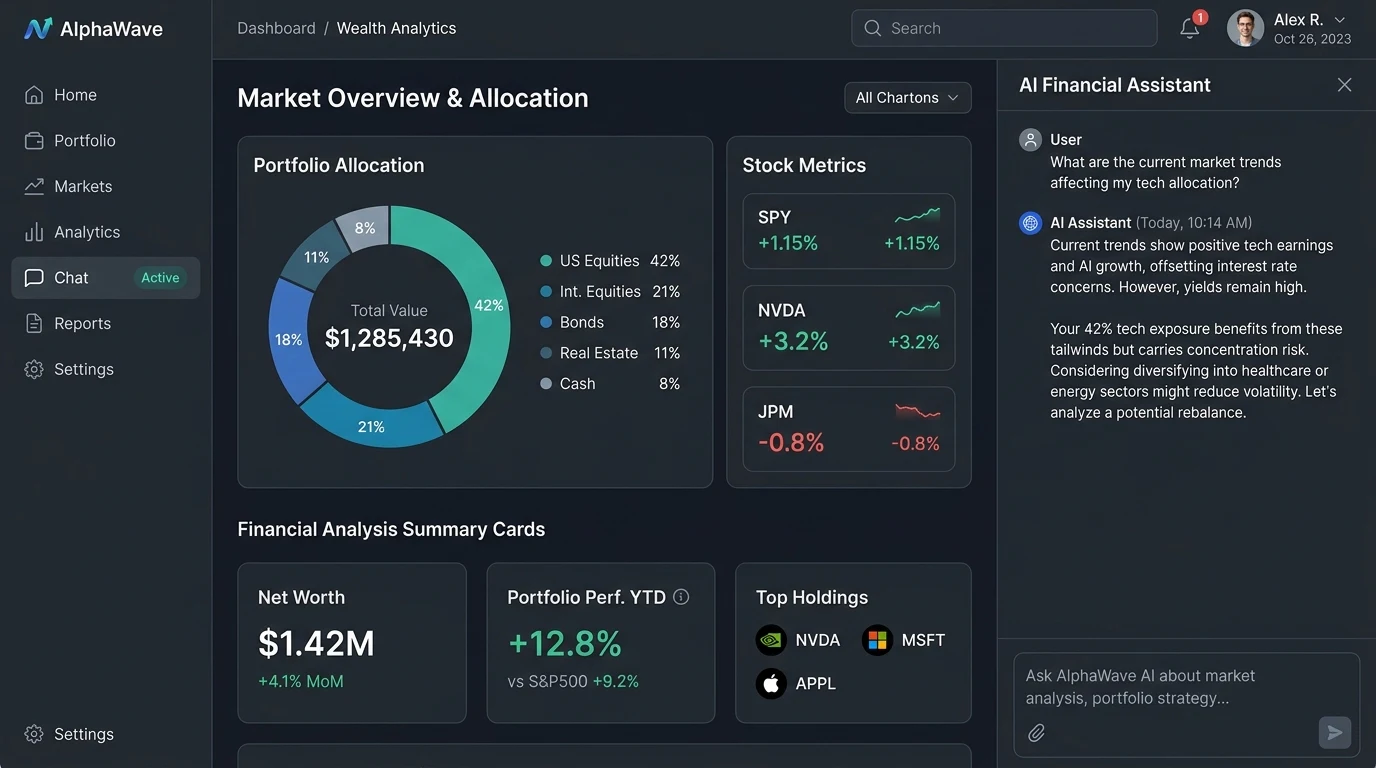Expand the Alex R. account menu chevron
Image resolution: width=1376 pixels, height=768 pixels.
[1341, 20]
